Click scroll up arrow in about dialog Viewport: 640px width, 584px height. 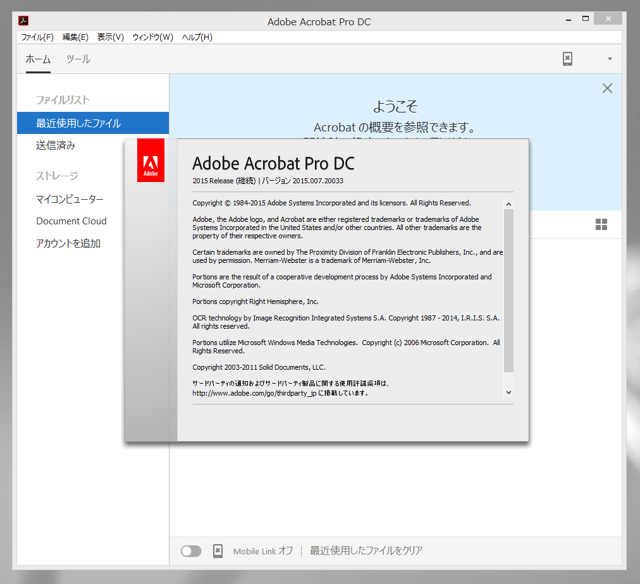[508, 204]
